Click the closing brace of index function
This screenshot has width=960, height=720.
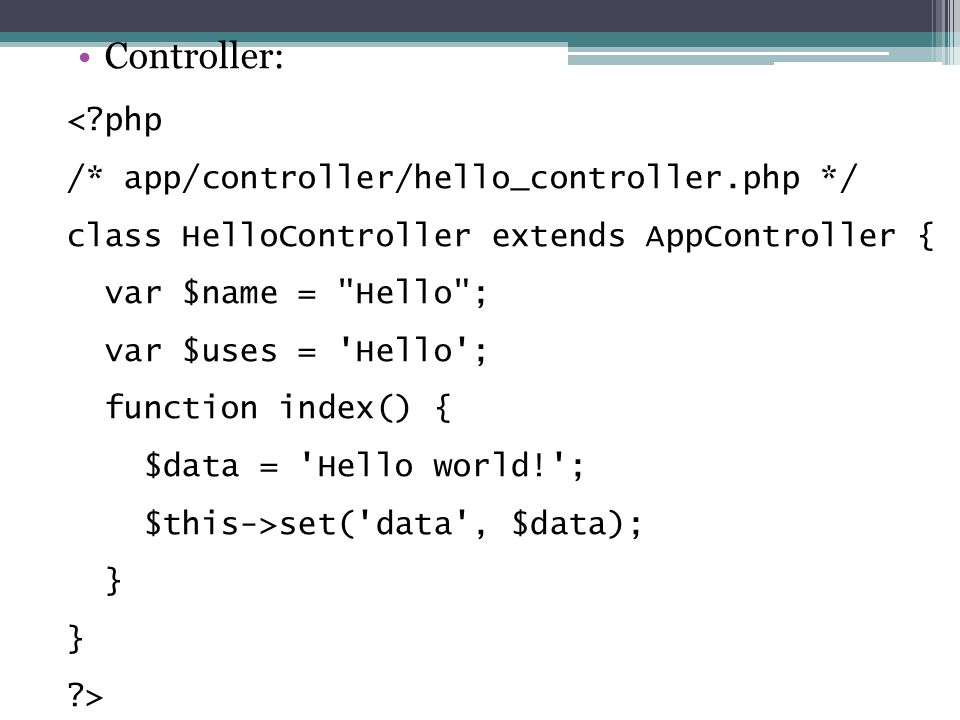[x=113, y=580]
